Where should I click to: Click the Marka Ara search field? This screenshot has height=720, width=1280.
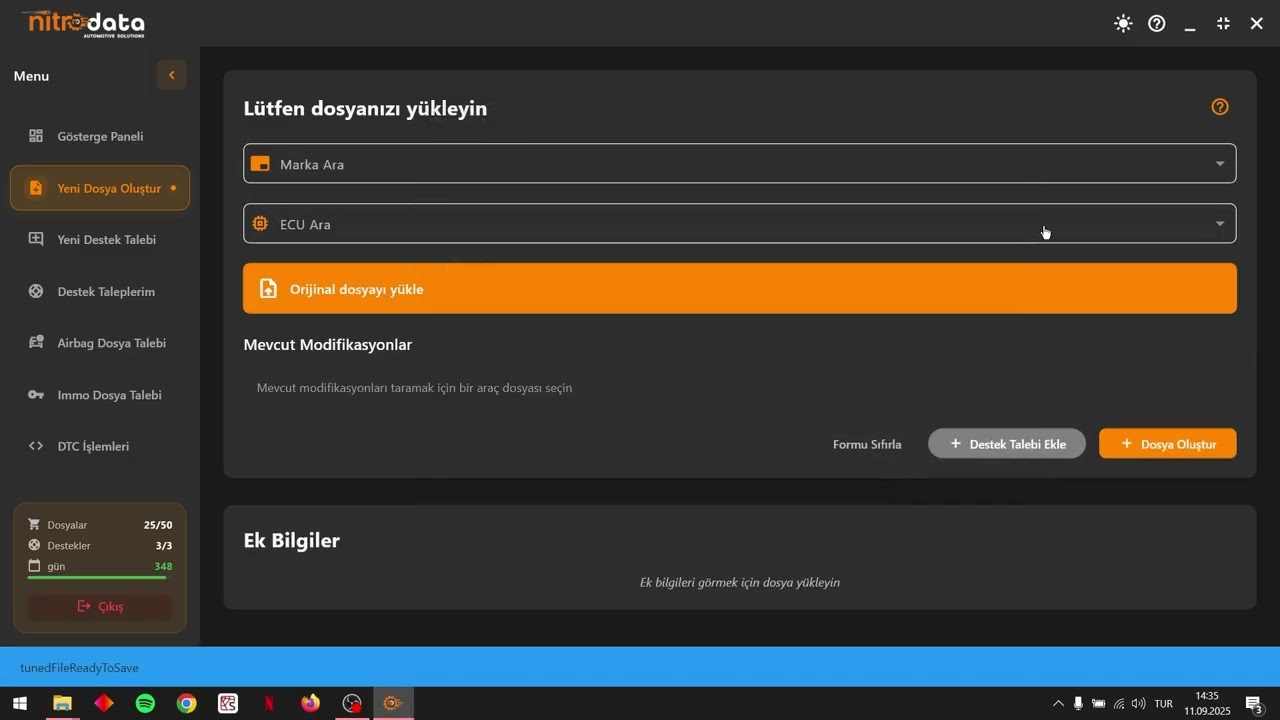[740, 164]
